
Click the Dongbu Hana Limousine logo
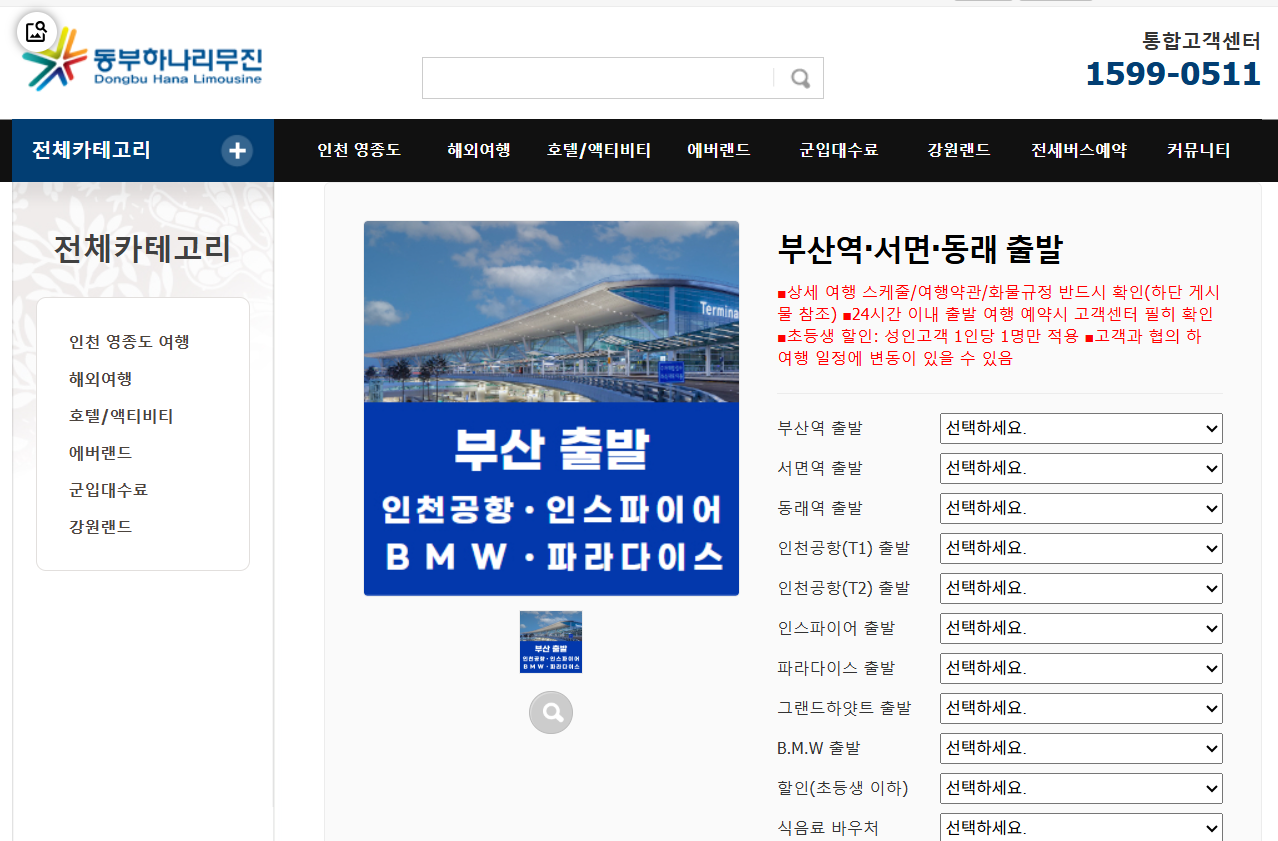pos(142,58)
